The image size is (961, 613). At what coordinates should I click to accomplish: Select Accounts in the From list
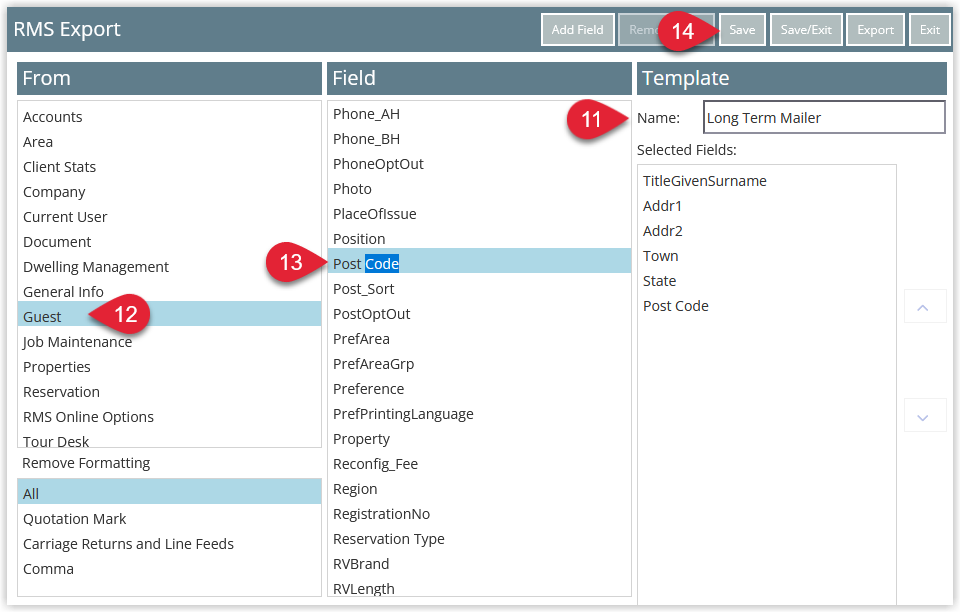coord(169,117)
